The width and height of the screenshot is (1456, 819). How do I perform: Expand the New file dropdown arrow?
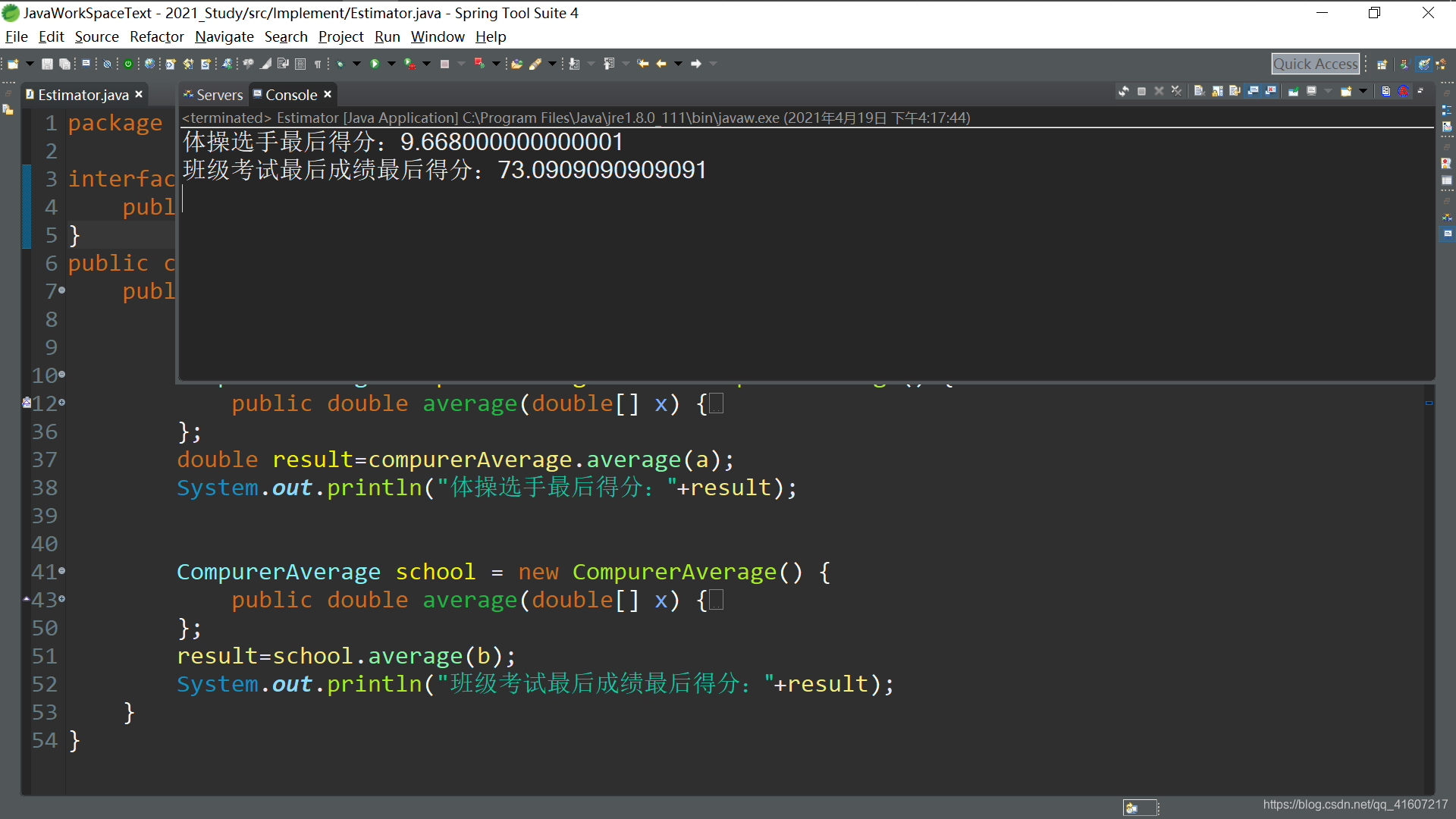point(30,64)
